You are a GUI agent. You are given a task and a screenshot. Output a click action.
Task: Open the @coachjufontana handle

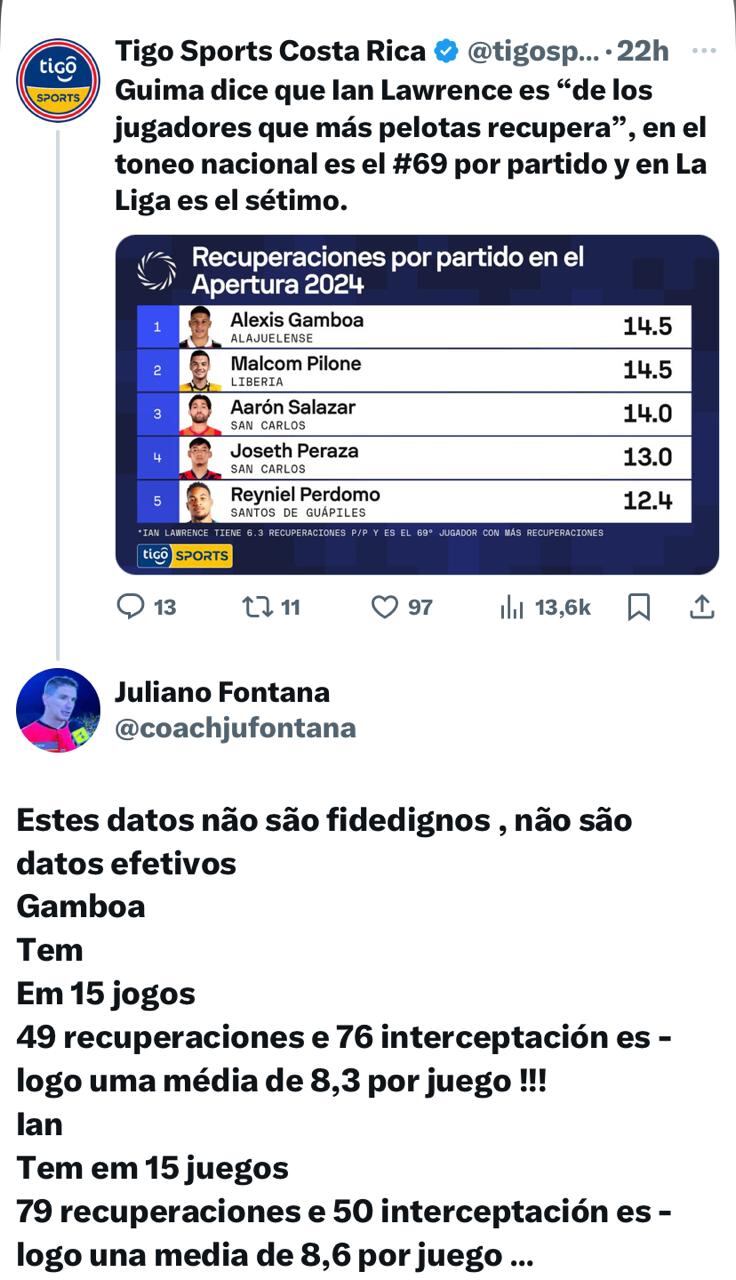(x=235, y=728)
